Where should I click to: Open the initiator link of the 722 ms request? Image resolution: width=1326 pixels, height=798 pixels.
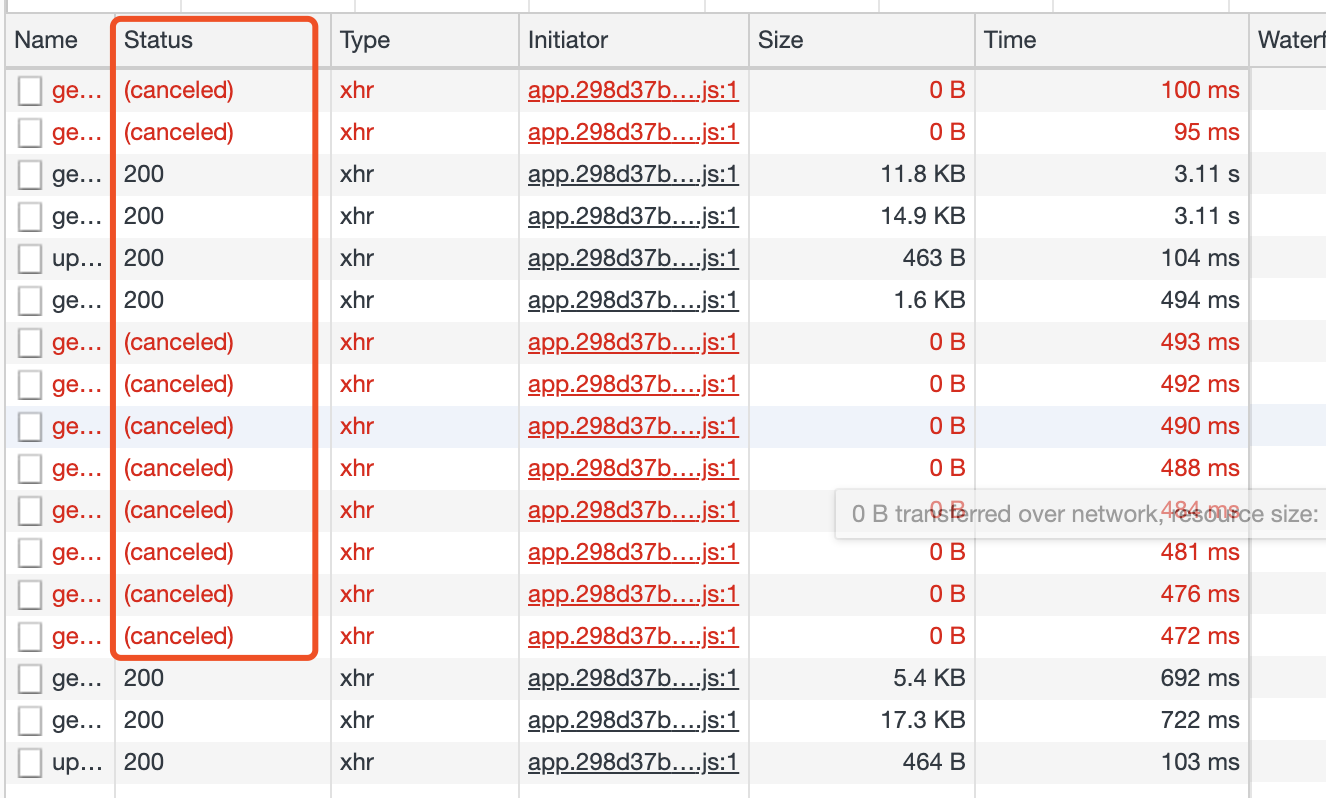click(x=633, y=721)
